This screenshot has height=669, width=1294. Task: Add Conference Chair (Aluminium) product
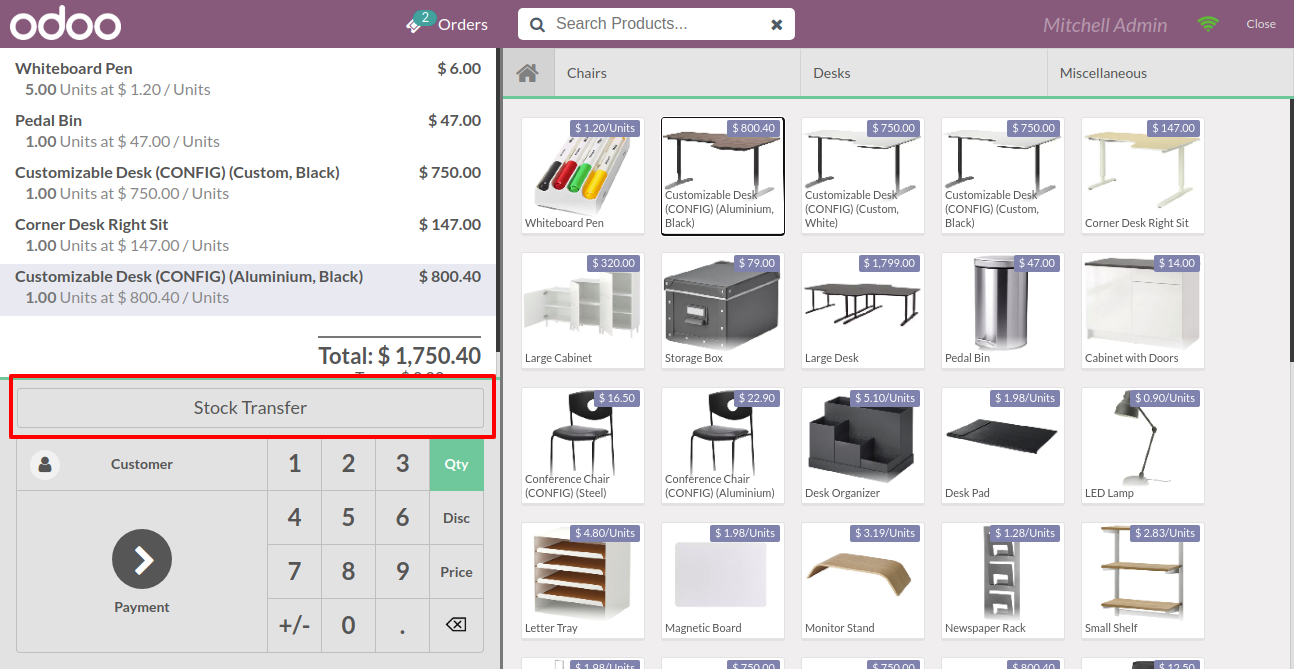(x=723, y=446)
